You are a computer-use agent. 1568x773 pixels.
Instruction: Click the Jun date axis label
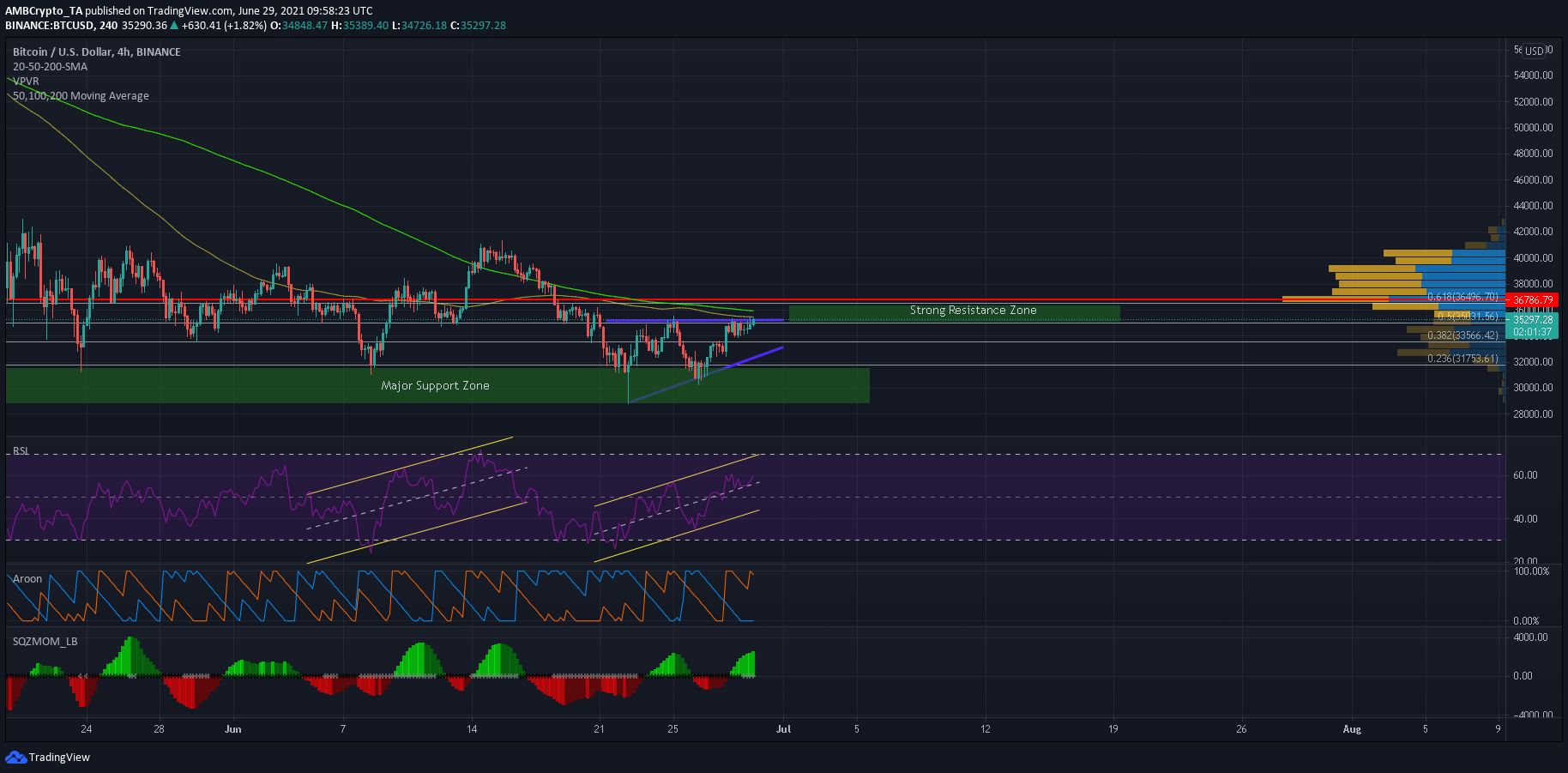233,728
